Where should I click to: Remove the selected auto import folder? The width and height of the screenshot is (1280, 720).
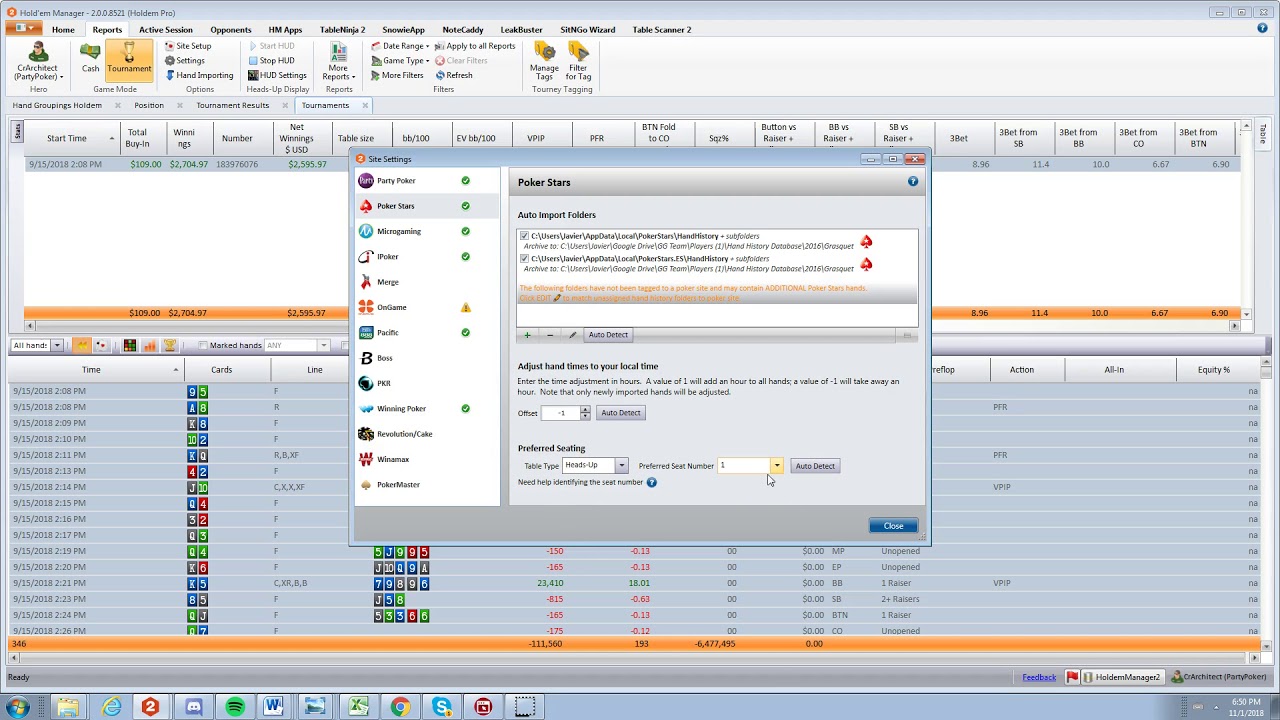[550, 335]
